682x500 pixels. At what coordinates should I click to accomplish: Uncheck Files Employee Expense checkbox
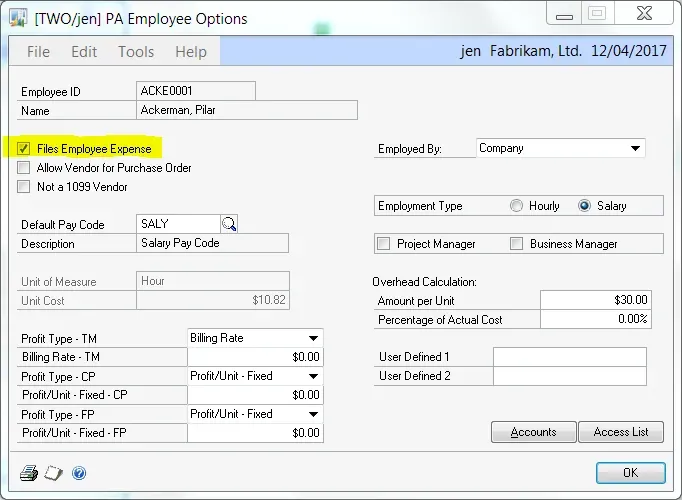point(24,149)
